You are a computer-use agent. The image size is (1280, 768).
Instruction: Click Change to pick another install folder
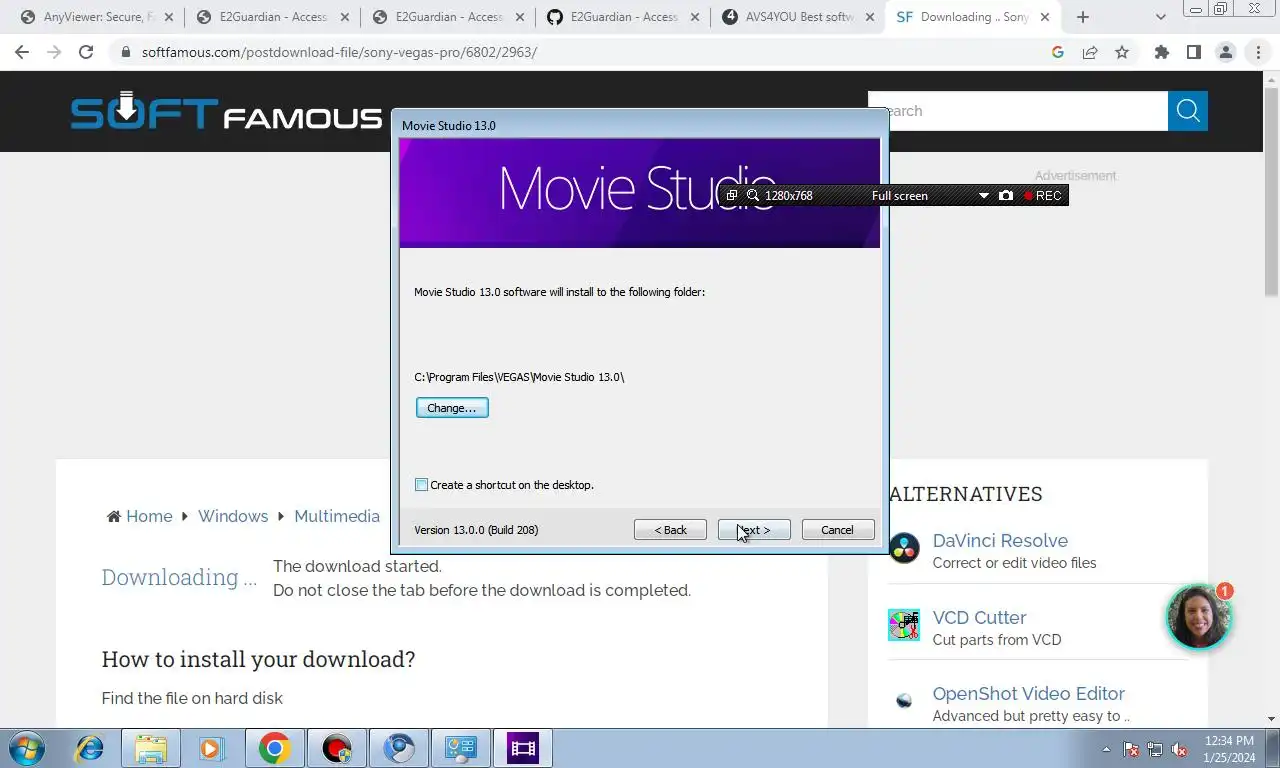[452, 408]
